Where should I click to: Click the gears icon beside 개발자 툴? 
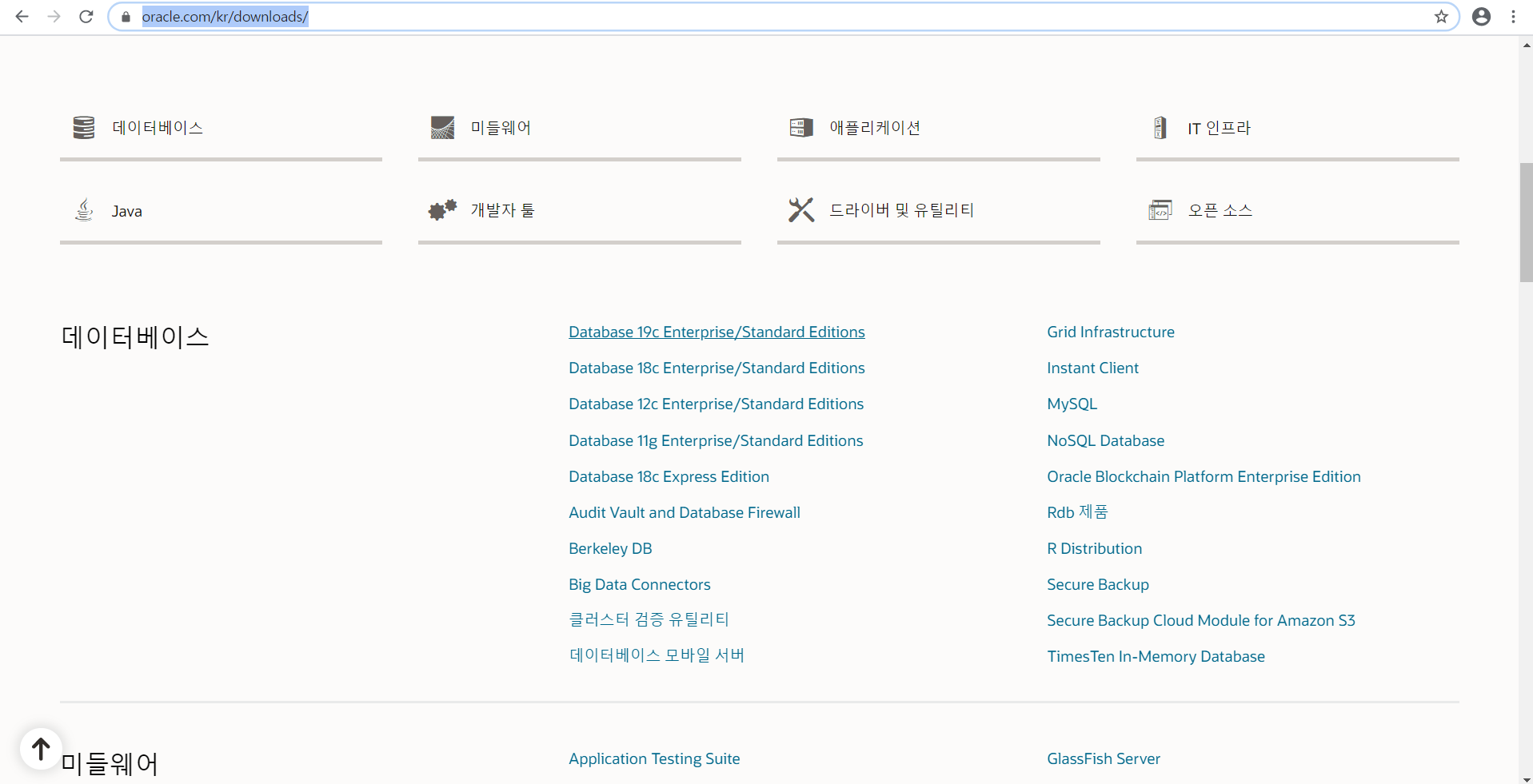click(x=442, y=209)
